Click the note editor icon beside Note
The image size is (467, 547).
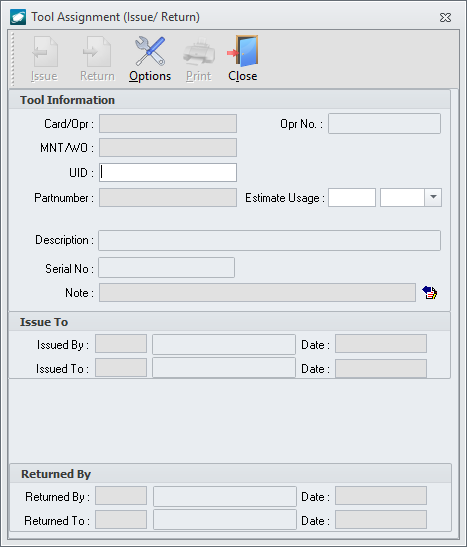coord(430,292)
